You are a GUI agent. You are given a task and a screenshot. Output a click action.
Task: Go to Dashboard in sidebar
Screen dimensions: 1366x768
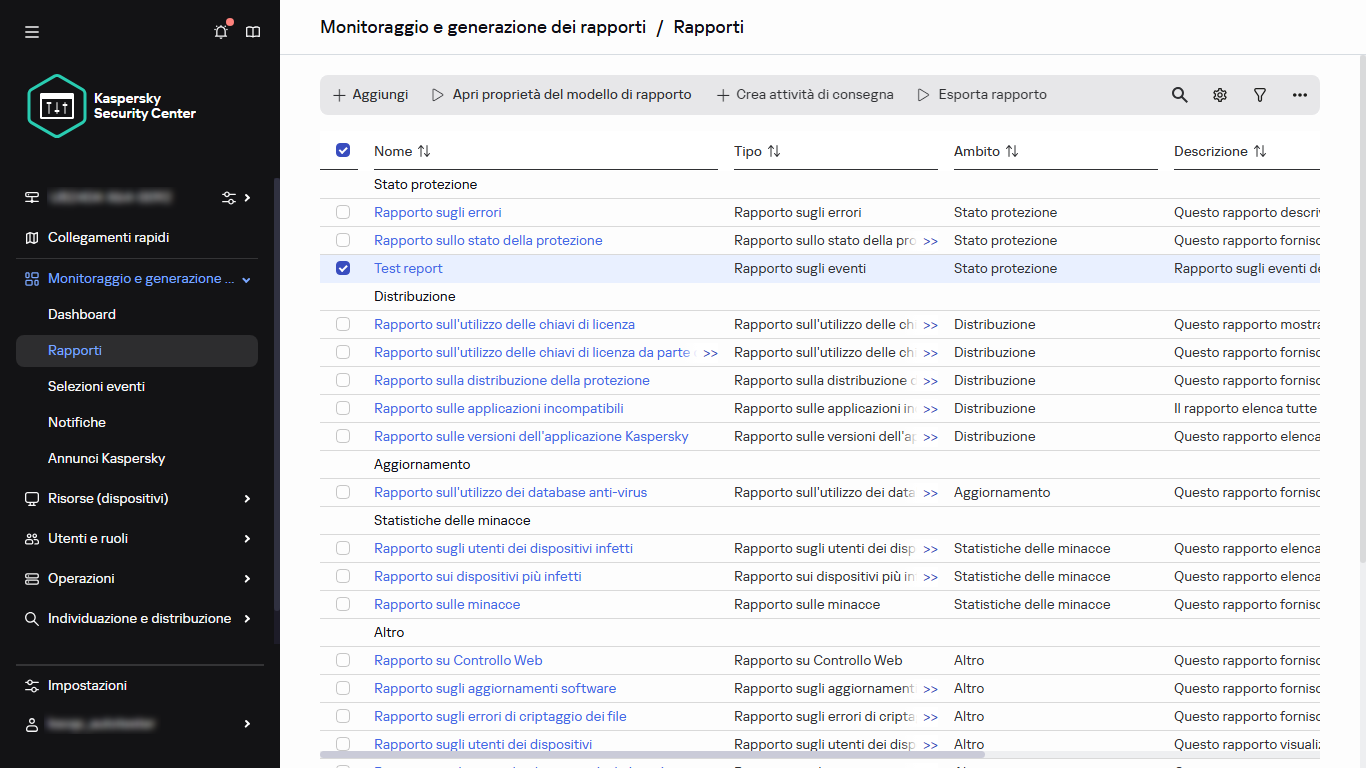pyautogui.click(x=82, y=314)
